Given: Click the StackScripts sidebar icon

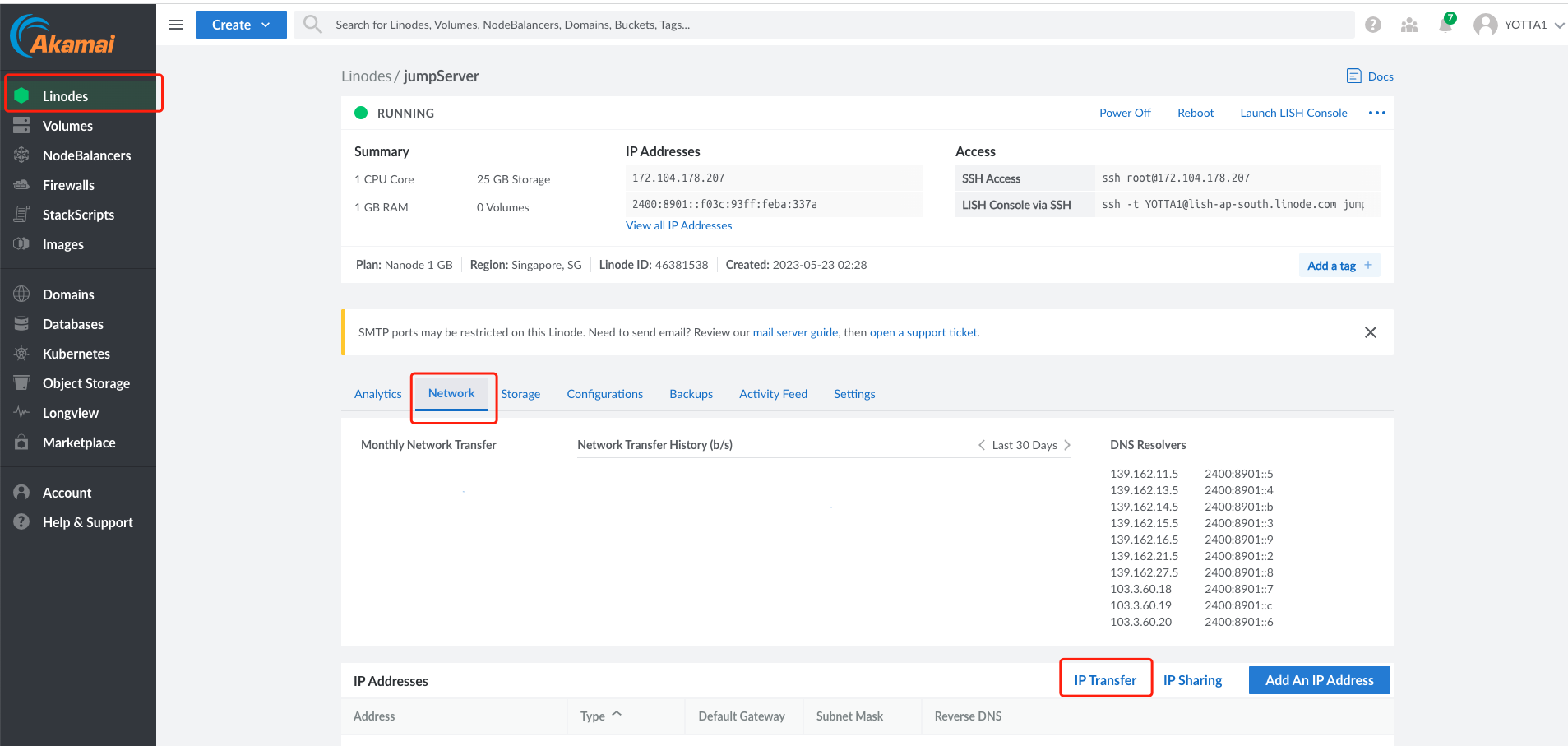Looking at the screenshot, I should [21, 214].
